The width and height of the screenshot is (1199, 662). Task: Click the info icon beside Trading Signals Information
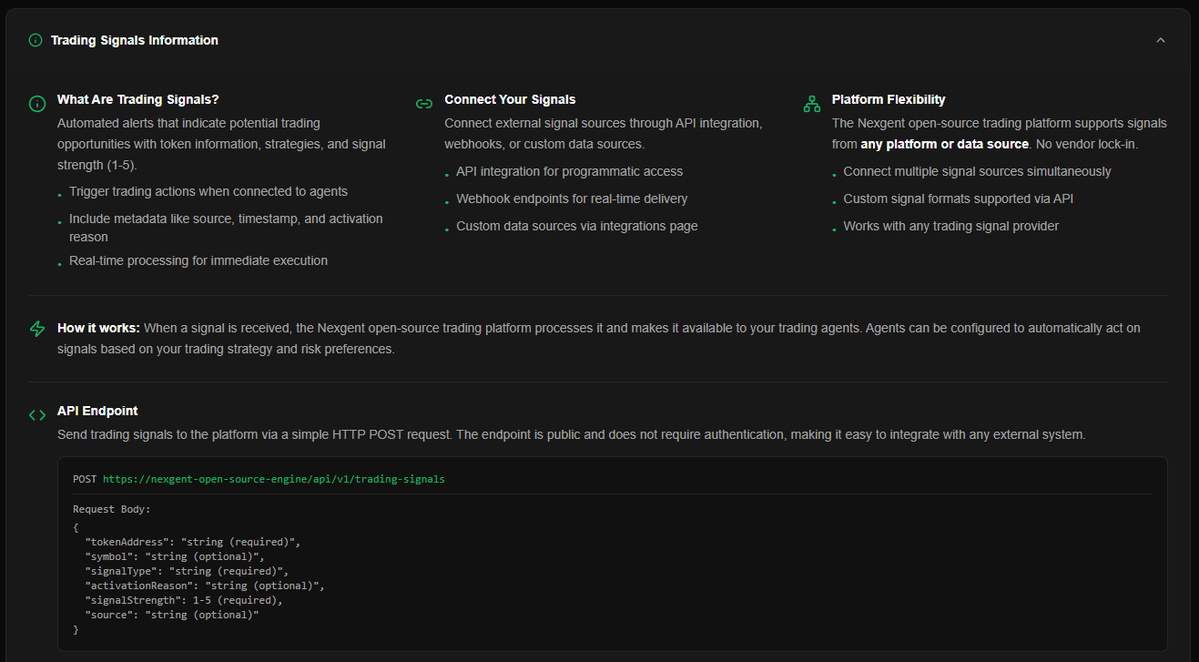[35, 41]
